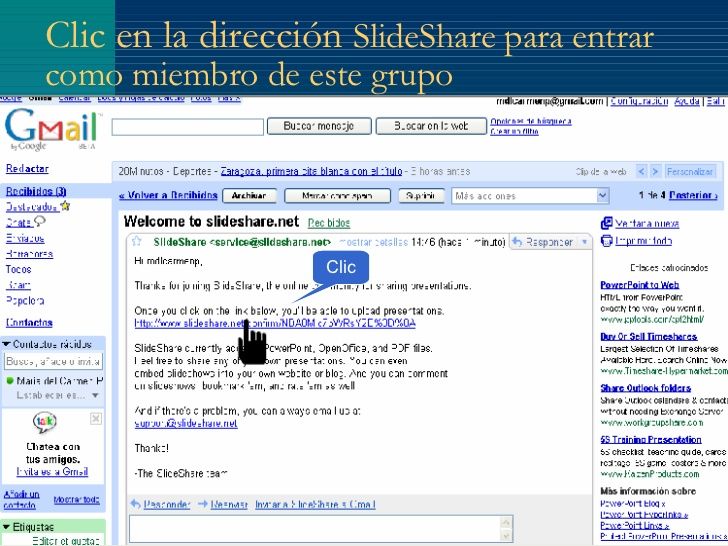This screenshot has width=728, height=546.
Task: Click Invitar a SlideShare a Gmail
Action: [315, 504]
